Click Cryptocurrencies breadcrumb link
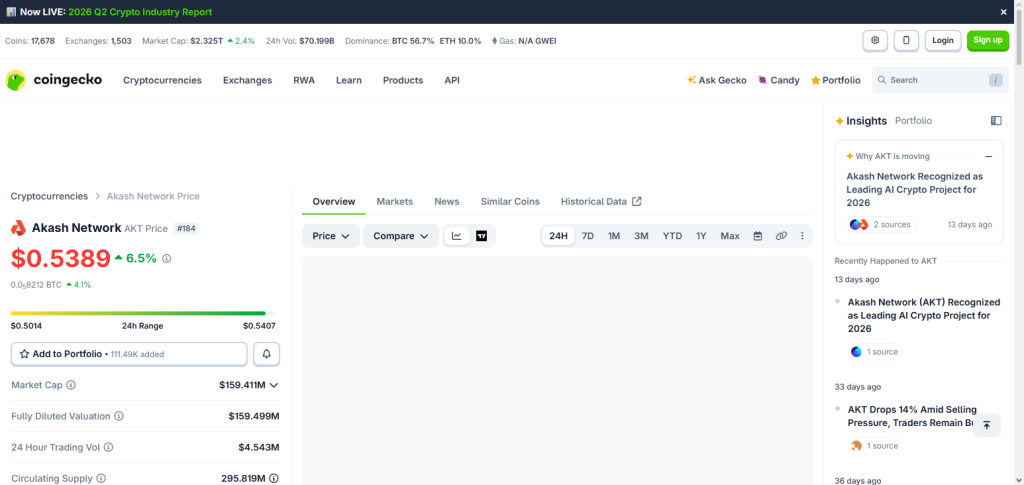Image resolution: width=1024 pixels, height=485 pixels. coord(49,196)
